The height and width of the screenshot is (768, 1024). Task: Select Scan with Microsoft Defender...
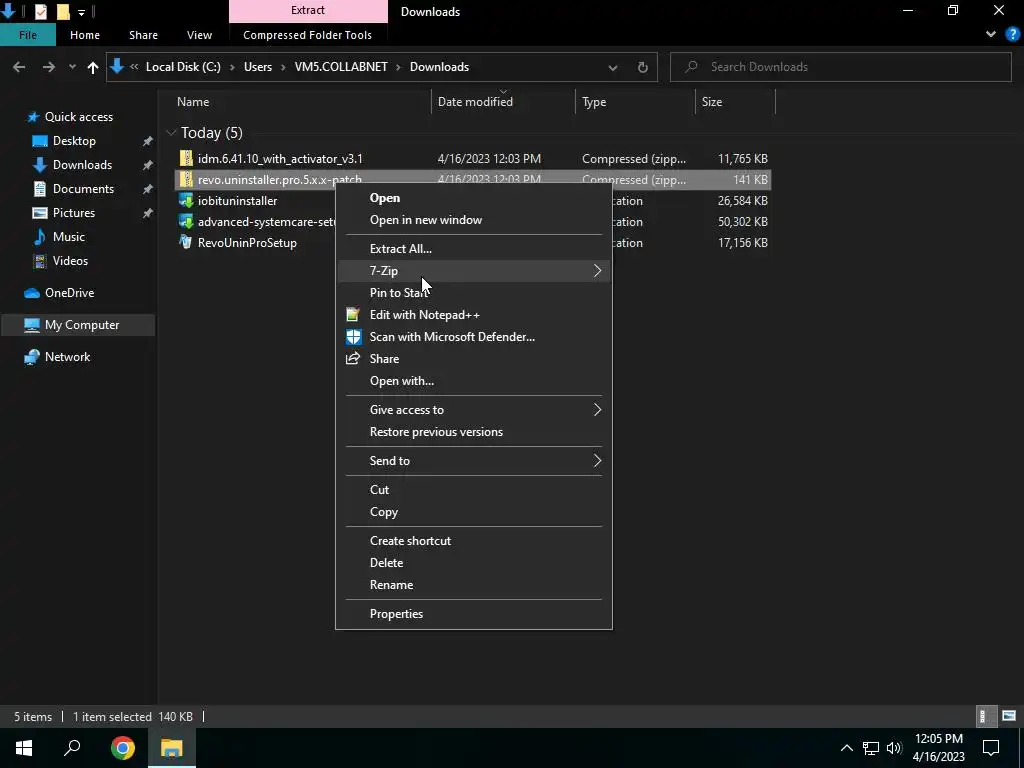pyautogui.click(x=474, y=337)
